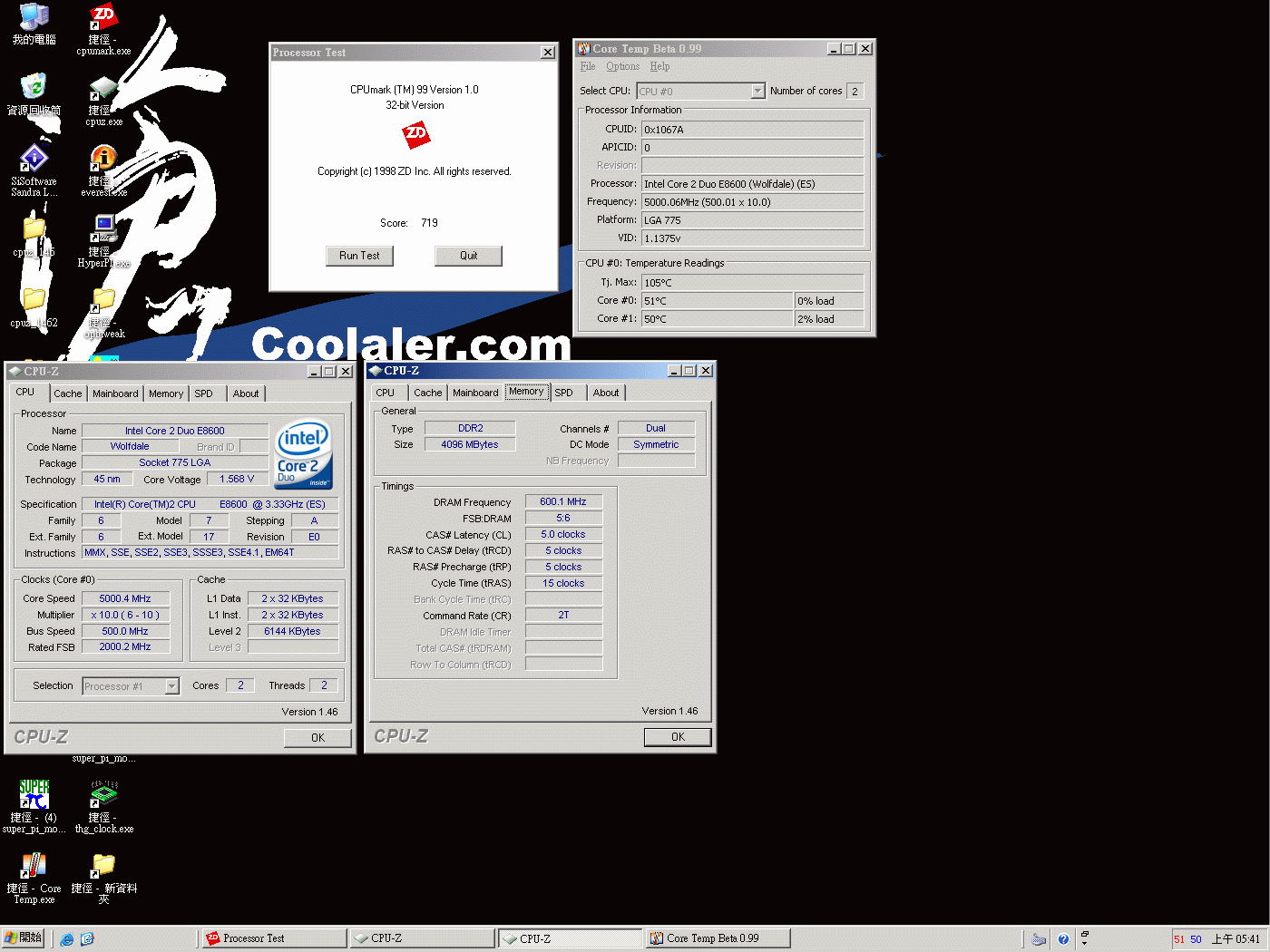Open the My Computer desktop icon

(x=34, y=24)
